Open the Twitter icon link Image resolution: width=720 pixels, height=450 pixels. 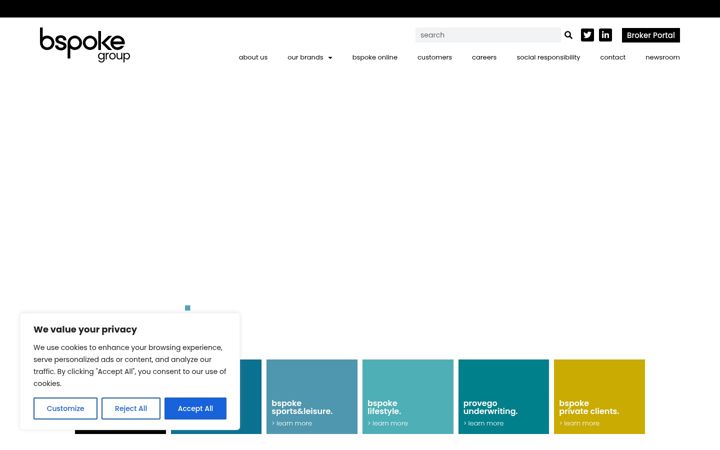coord(587,35)
